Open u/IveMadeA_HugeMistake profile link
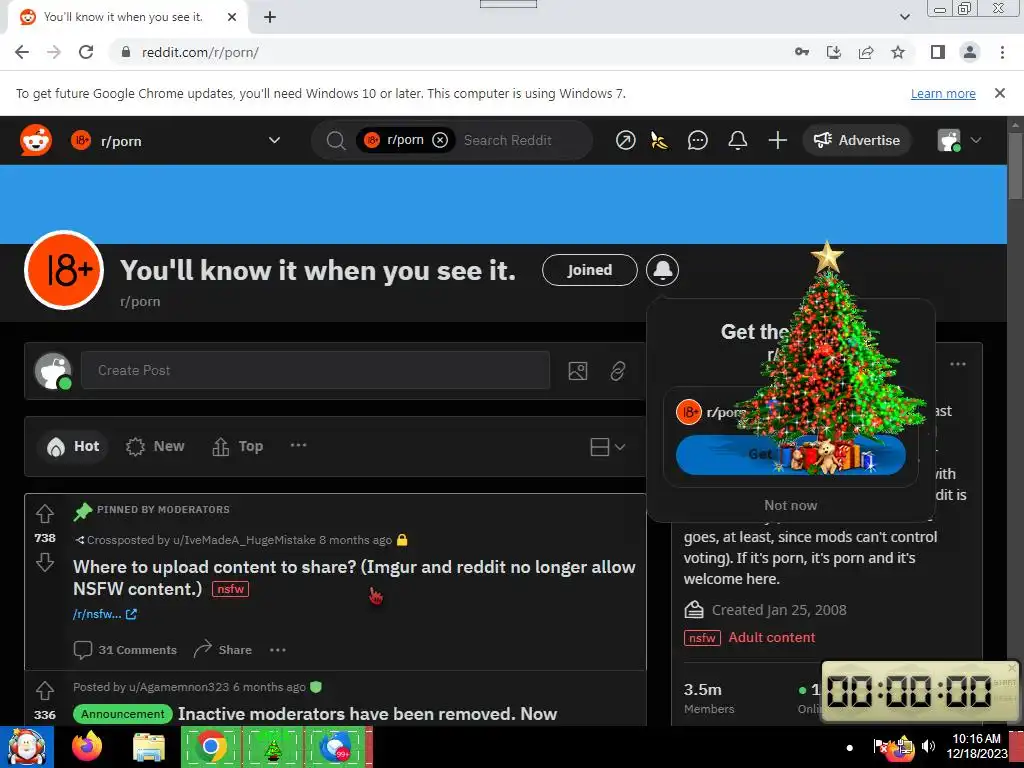 coord(244,540)
